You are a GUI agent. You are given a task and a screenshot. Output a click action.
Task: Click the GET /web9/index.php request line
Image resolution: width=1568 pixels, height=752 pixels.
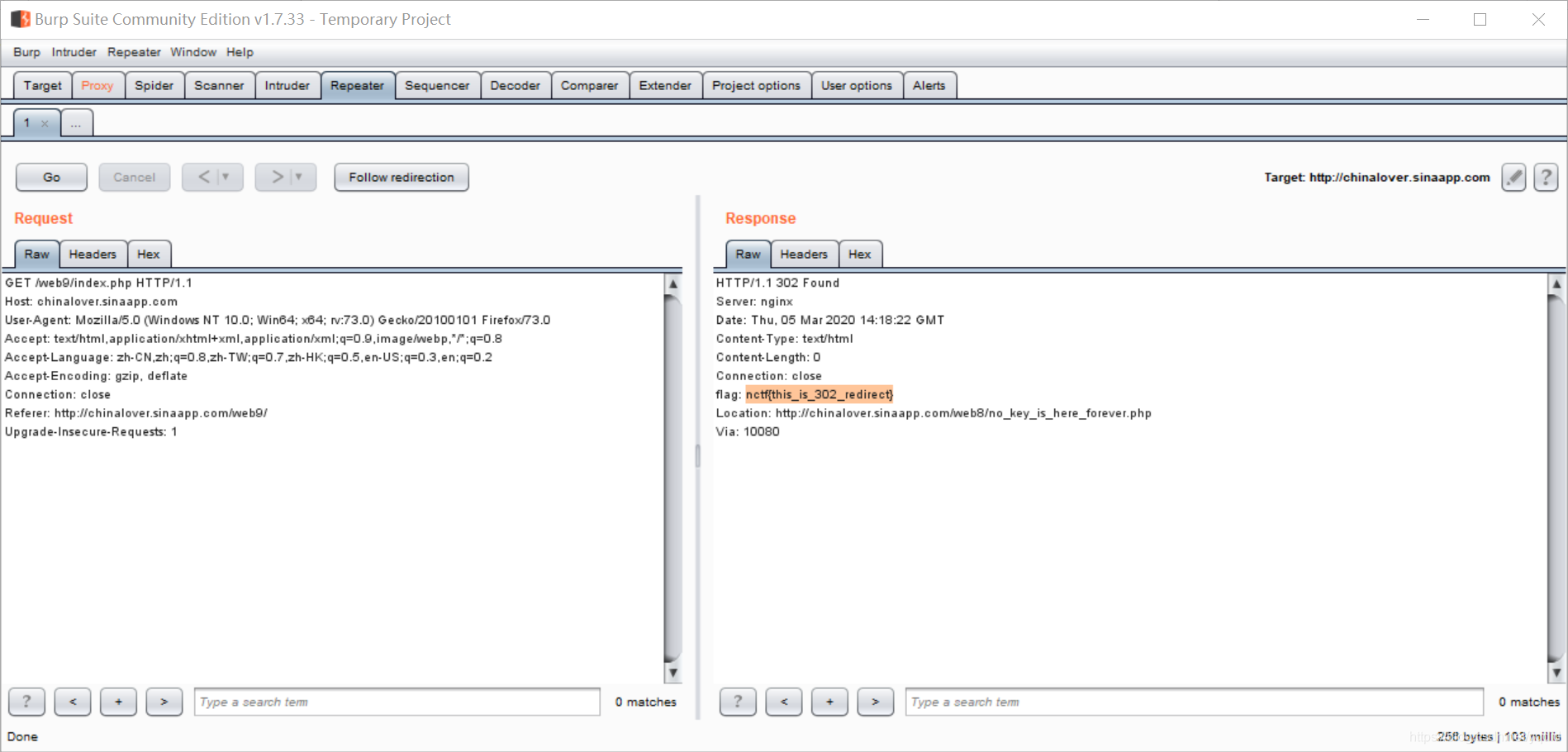tap(98, 283)
